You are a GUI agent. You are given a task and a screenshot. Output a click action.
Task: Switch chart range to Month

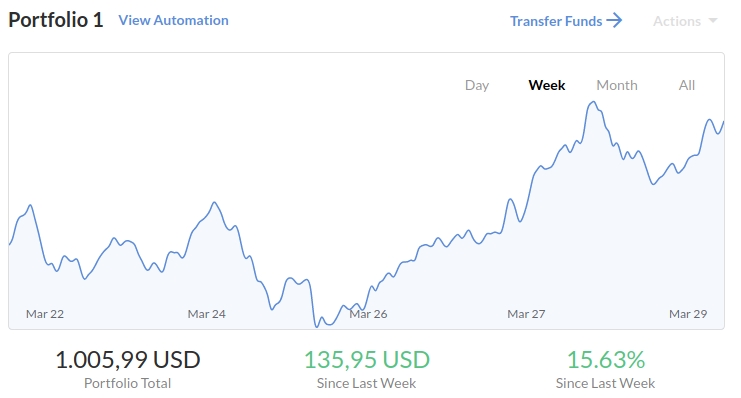point(617,85)
